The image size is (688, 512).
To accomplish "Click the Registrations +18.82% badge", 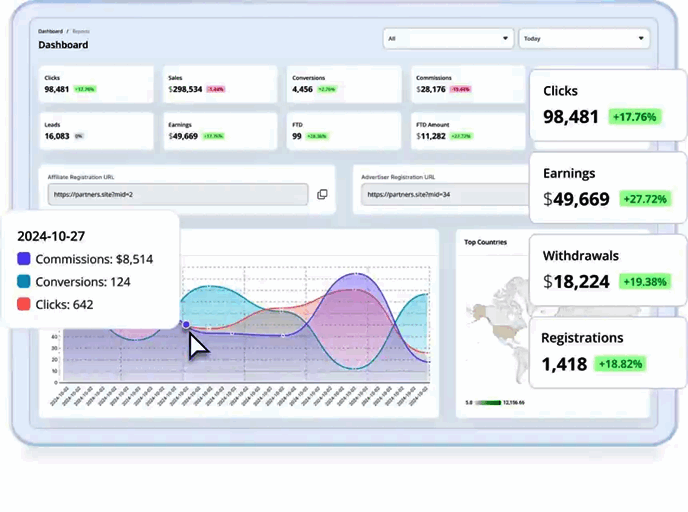I will point(620,364).
